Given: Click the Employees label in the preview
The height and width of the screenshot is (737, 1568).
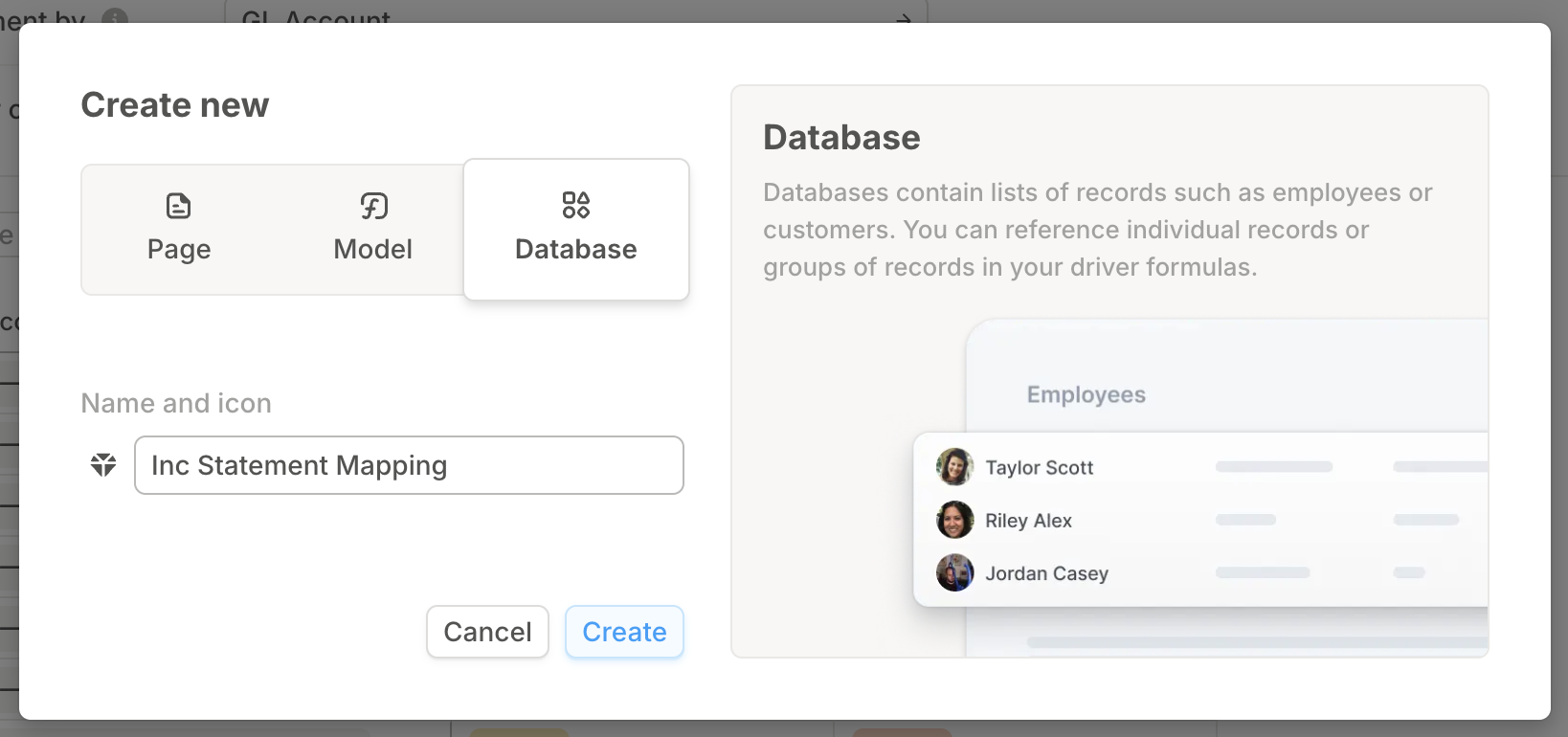Looking at the screenshot, I should click(1086, 394).
